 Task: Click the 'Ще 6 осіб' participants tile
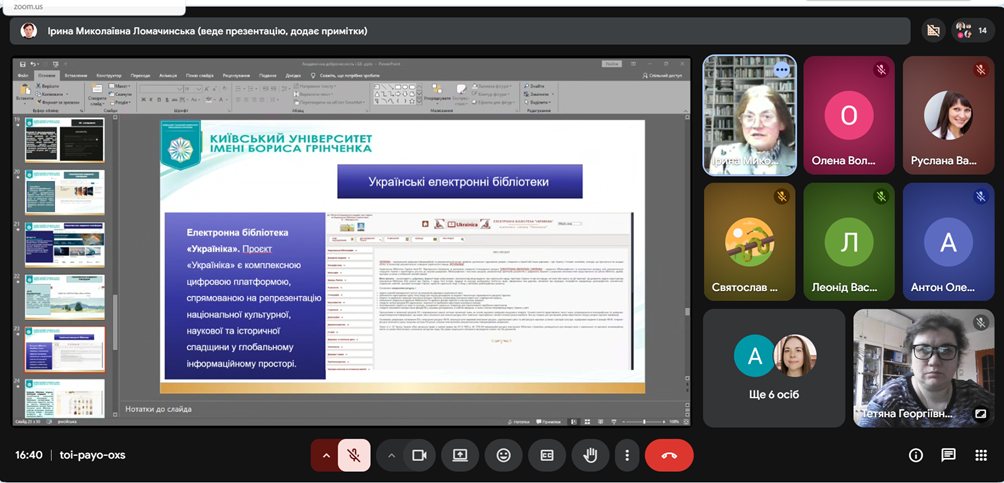point(773,367)
